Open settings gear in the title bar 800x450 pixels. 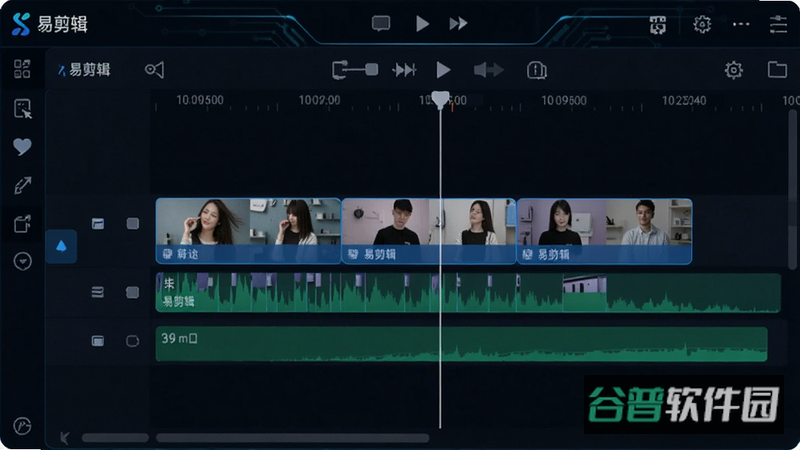pos(702,23)
